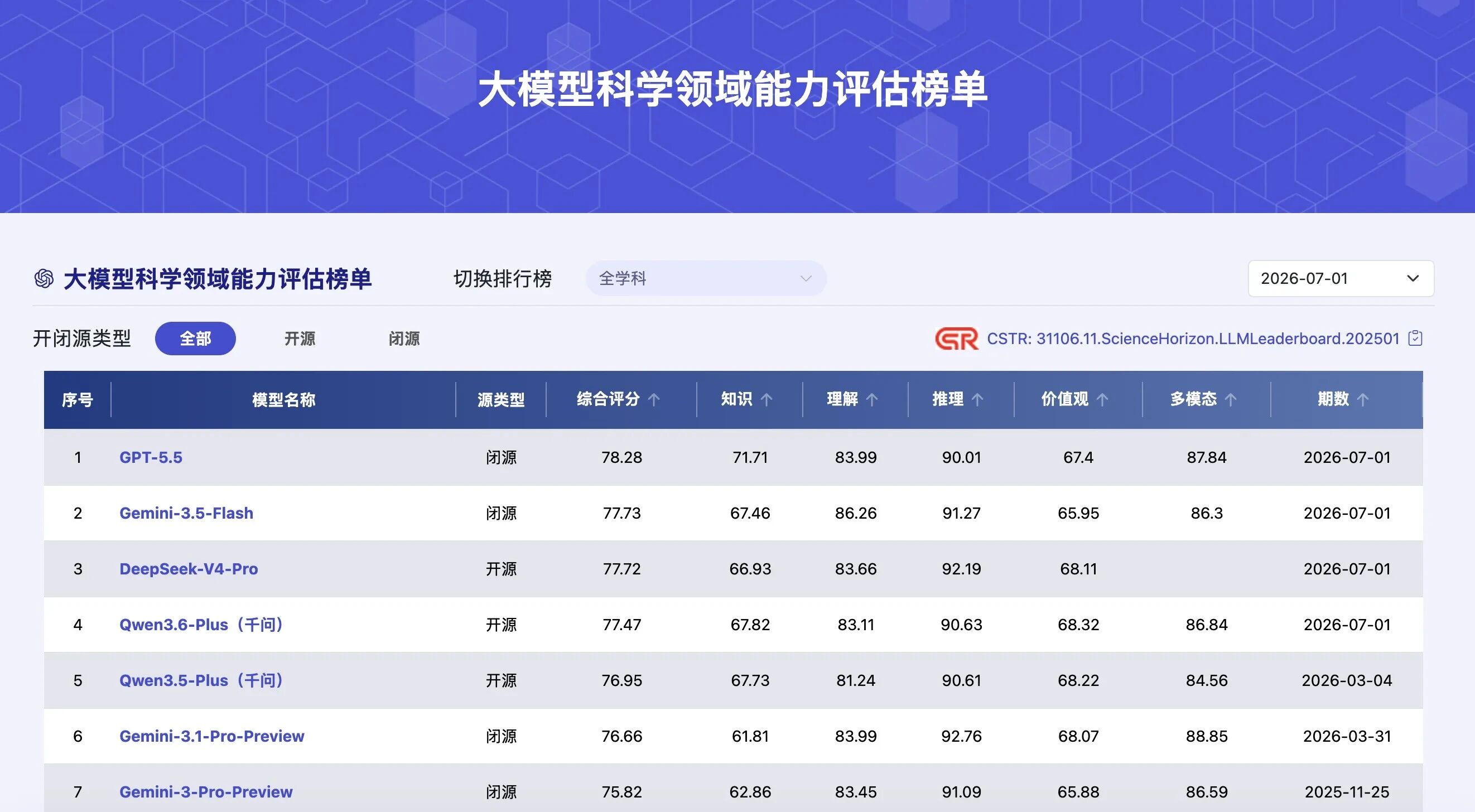Expand the 2026-07-01 date selector
Screen dimensions: 1475x812
1341,279
